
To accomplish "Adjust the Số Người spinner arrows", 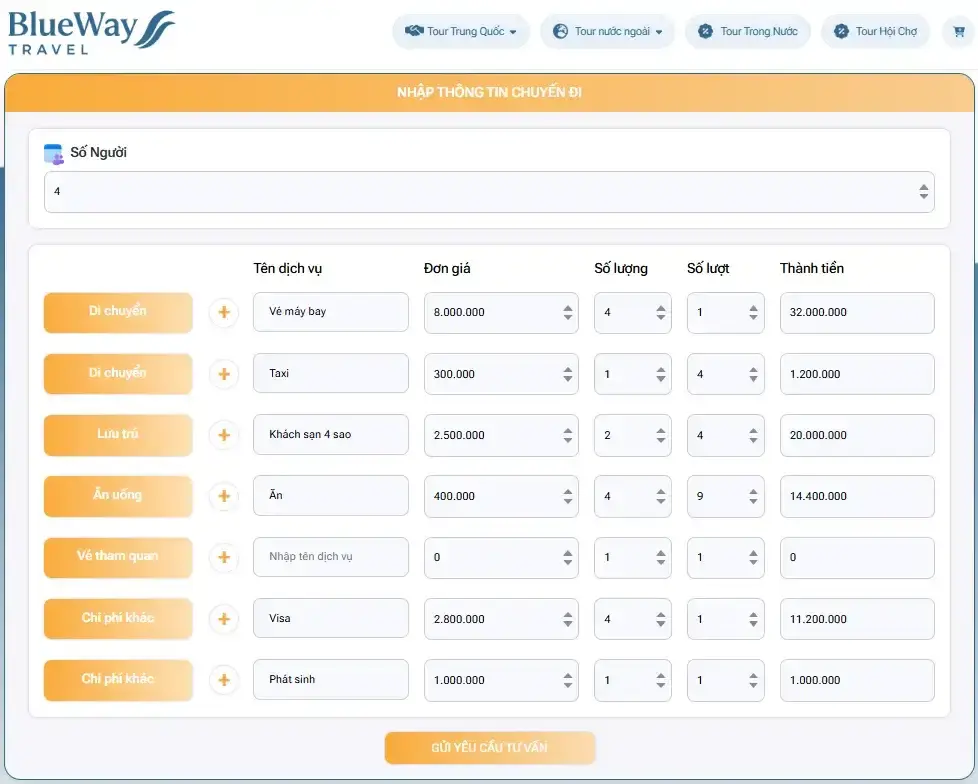I will click(923, 191).
